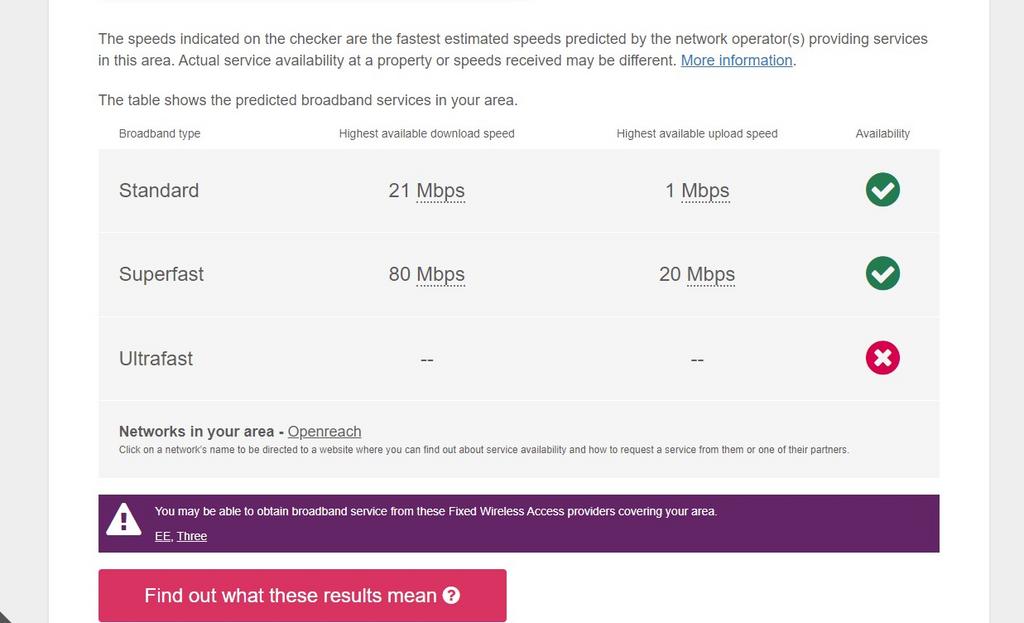Click the Highest available download speed header

pyautogui.click(x=426, y=134)
